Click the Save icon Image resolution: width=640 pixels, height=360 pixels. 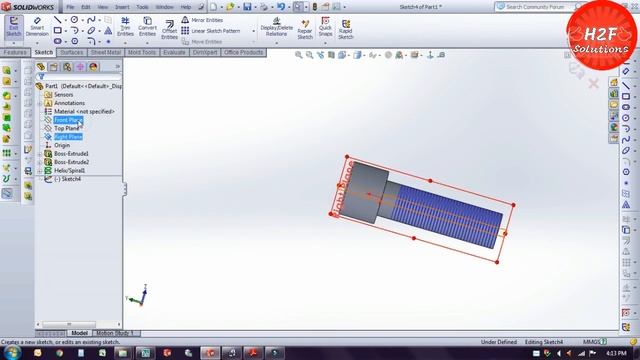point(247,7)
